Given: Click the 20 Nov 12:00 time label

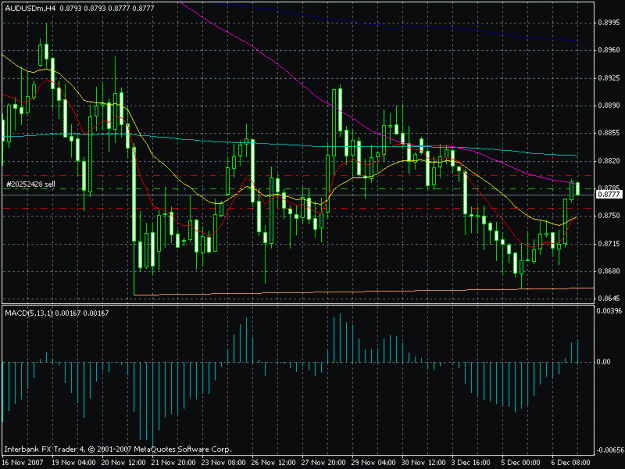Looking at the screenshot, I should (123, 463).
